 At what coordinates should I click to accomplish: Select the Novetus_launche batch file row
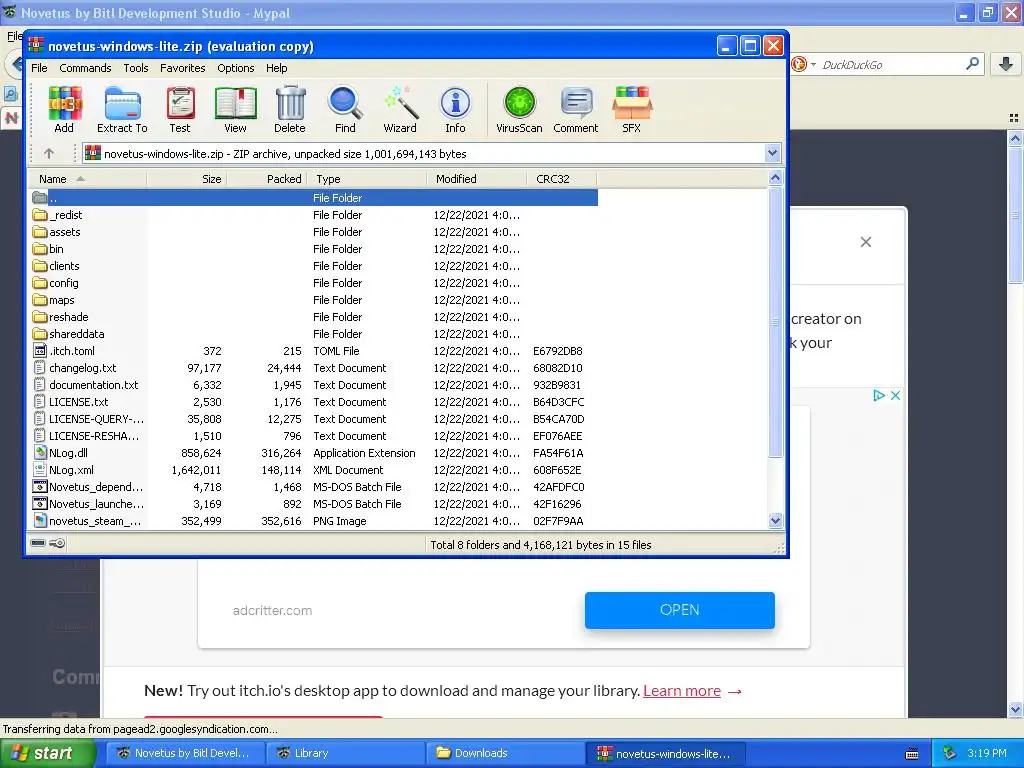[313, 504]
